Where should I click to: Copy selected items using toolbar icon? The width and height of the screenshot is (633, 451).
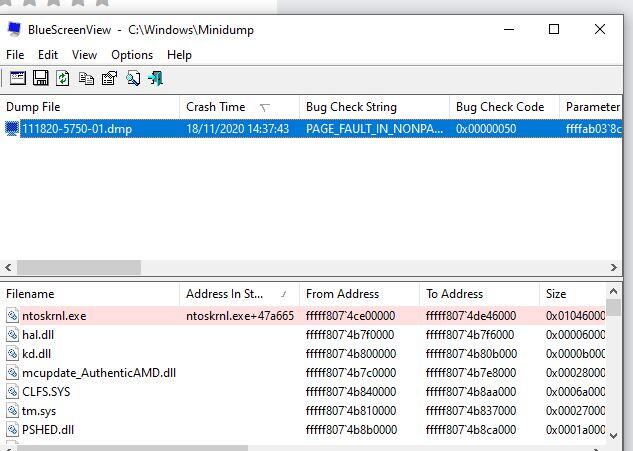coord(86,78)
